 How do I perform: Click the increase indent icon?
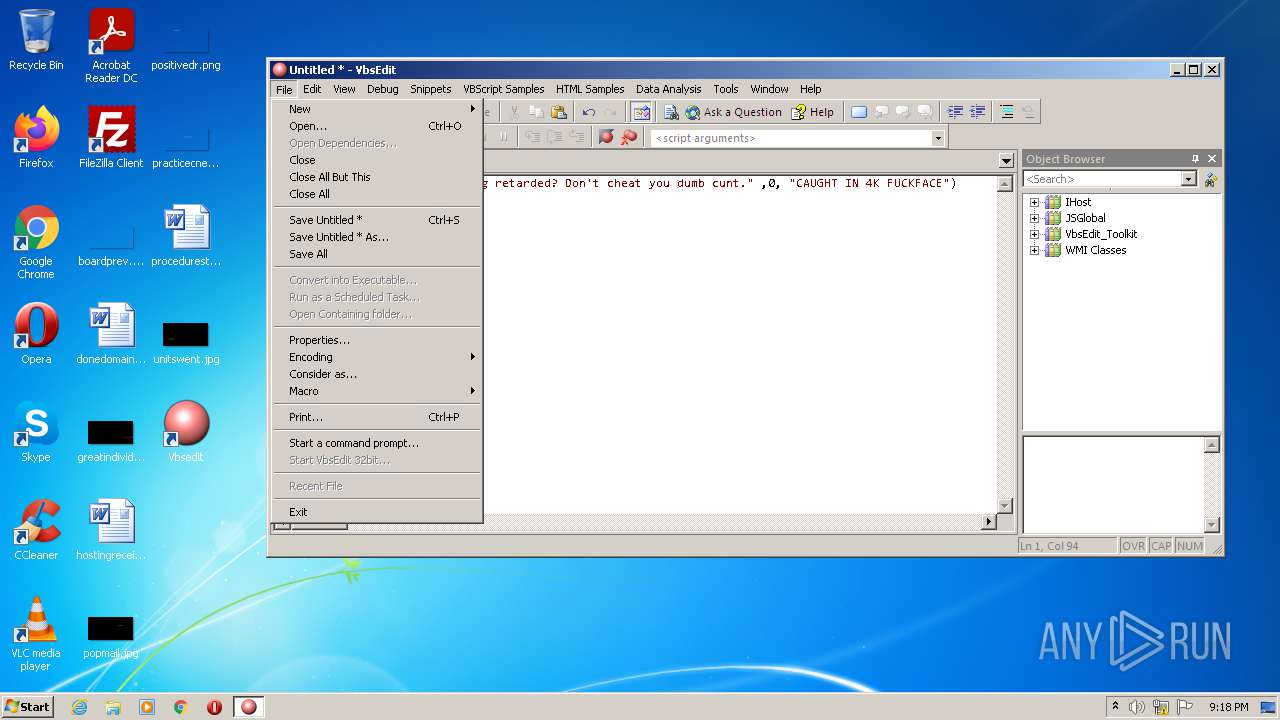(x=955, y=112)
